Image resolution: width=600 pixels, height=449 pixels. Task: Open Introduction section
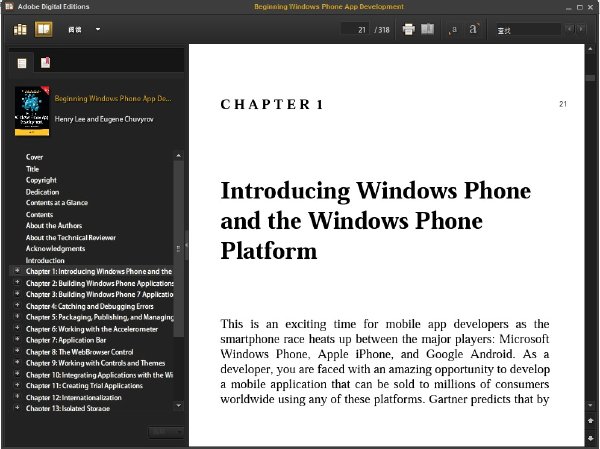(x=45, y=260)
